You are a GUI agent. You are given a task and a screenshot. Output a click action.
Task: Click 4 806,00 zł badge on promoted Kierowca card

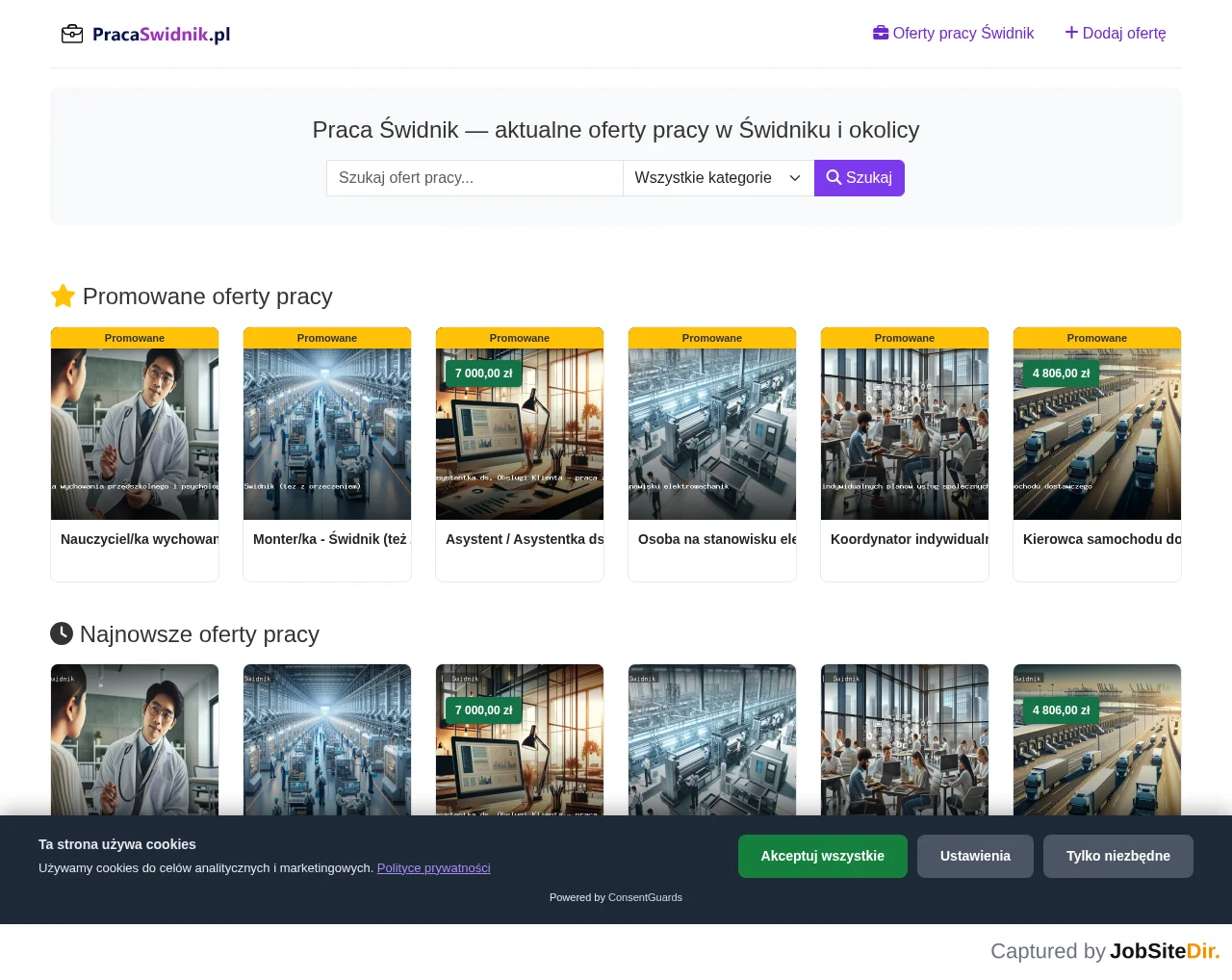[x=1062, y=374]
